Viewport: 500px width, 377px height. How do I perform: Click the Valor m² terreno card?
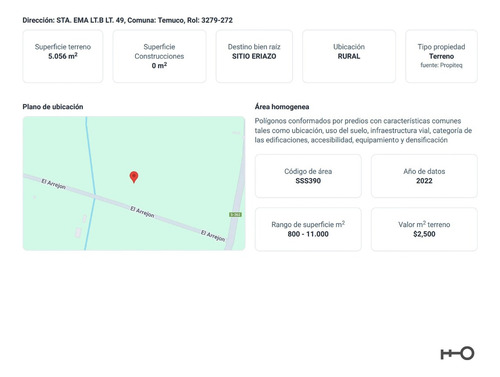[x=424, y=229]
